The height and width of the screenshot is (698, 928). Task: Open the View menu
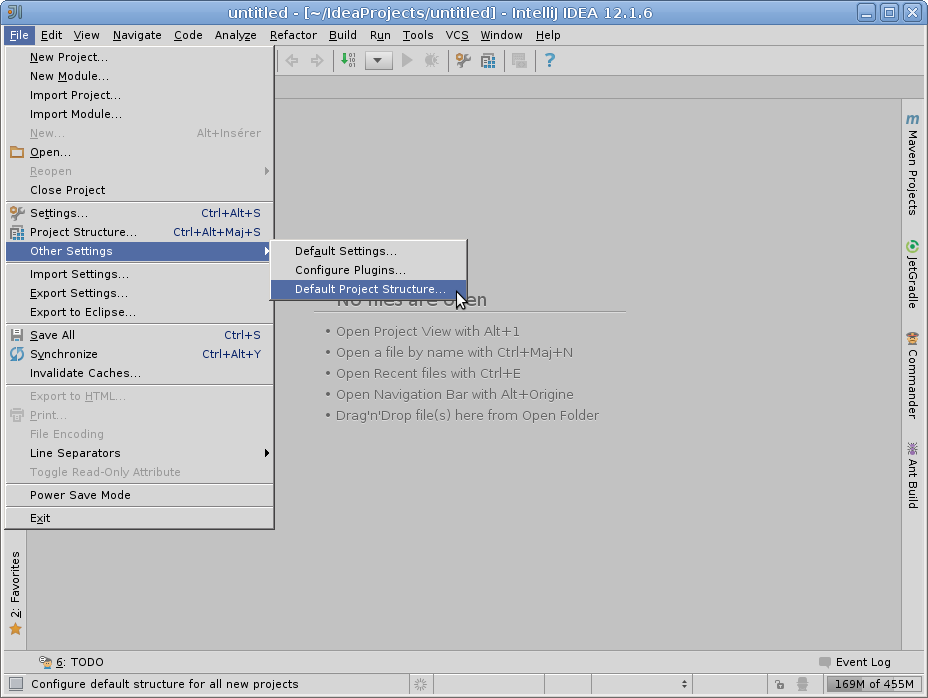86,36
